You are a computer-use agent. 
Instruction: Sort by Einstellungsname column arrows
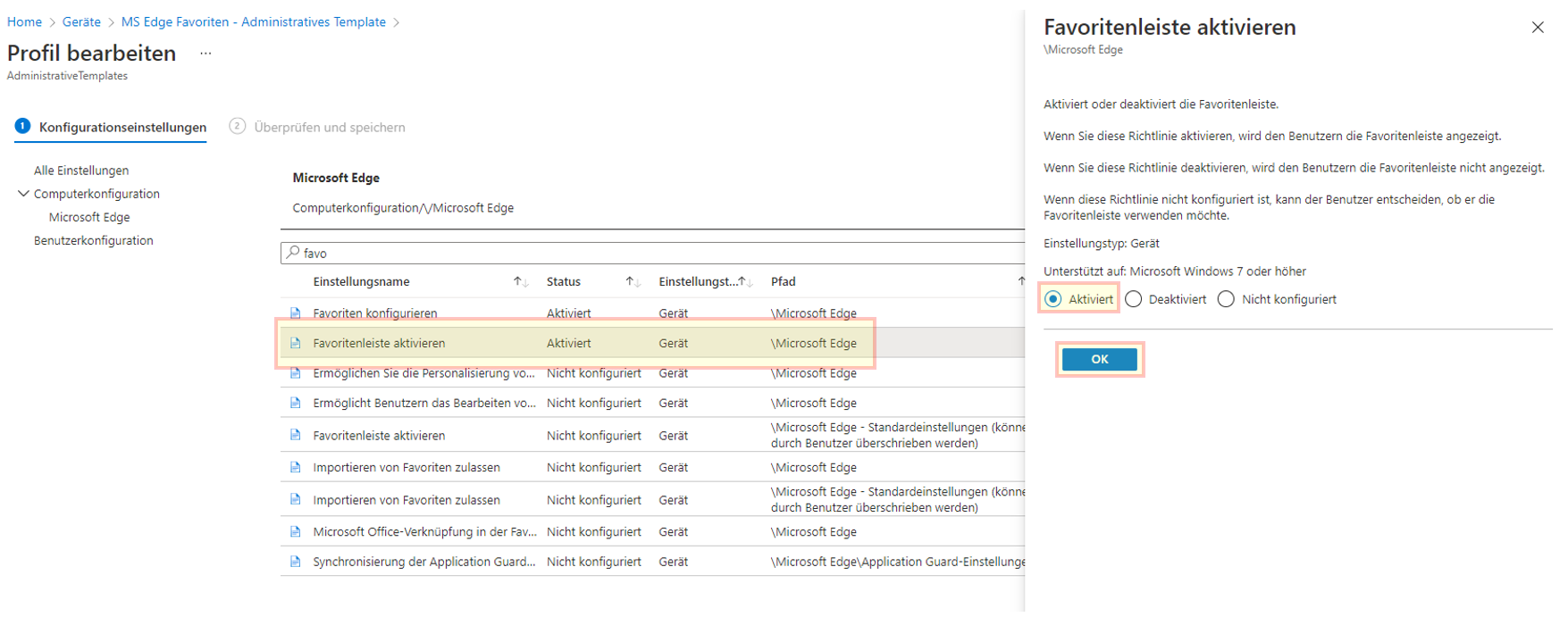pyautogui.click(x=520, y=281)
